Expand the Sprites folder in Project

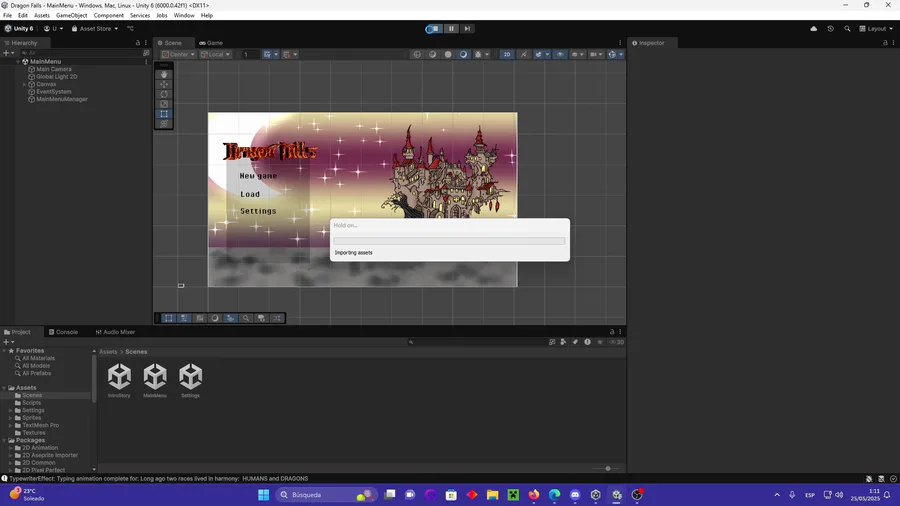pos(10,418)
